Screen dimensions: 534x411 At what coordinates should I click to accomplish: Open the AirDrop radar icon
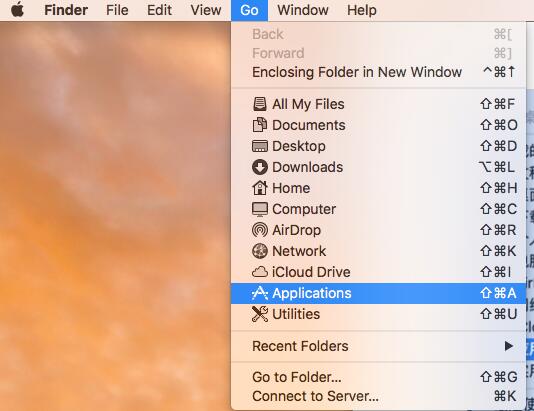pyautogui.click(x=260, y=230)
